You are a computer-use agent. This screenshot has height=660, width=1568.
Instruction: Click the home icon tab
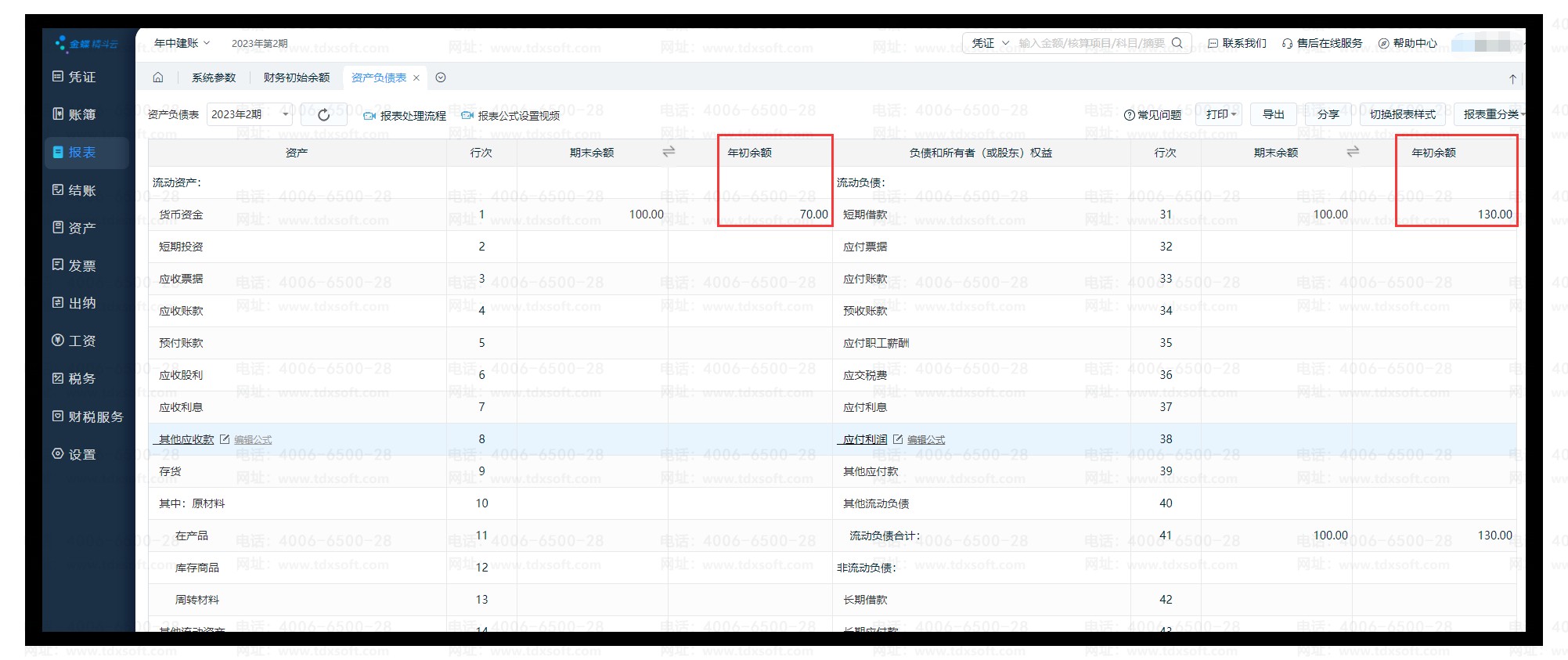[158, 78]
